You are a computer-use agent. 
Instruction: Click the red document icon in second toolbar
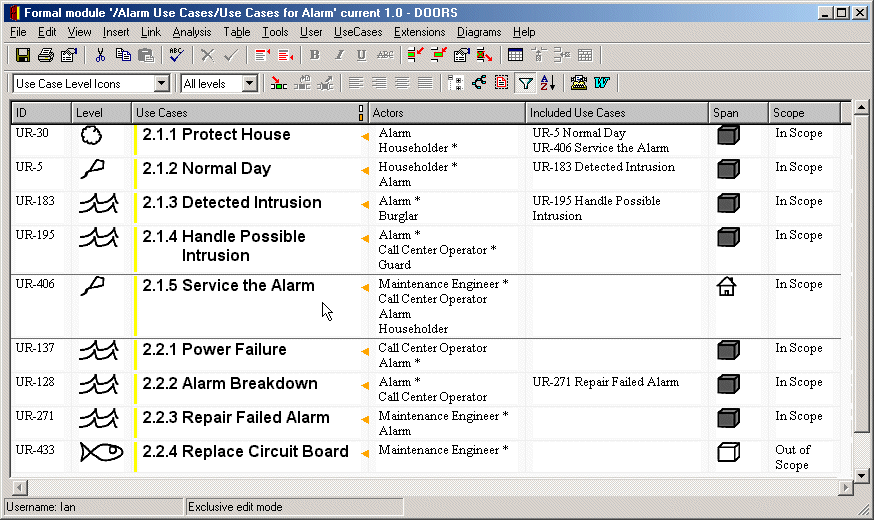click(501, 84)
